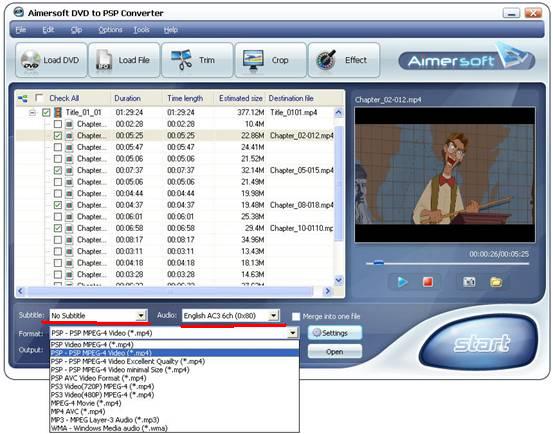Click destination file Chapter_08-018.mp4

[302, 205]
